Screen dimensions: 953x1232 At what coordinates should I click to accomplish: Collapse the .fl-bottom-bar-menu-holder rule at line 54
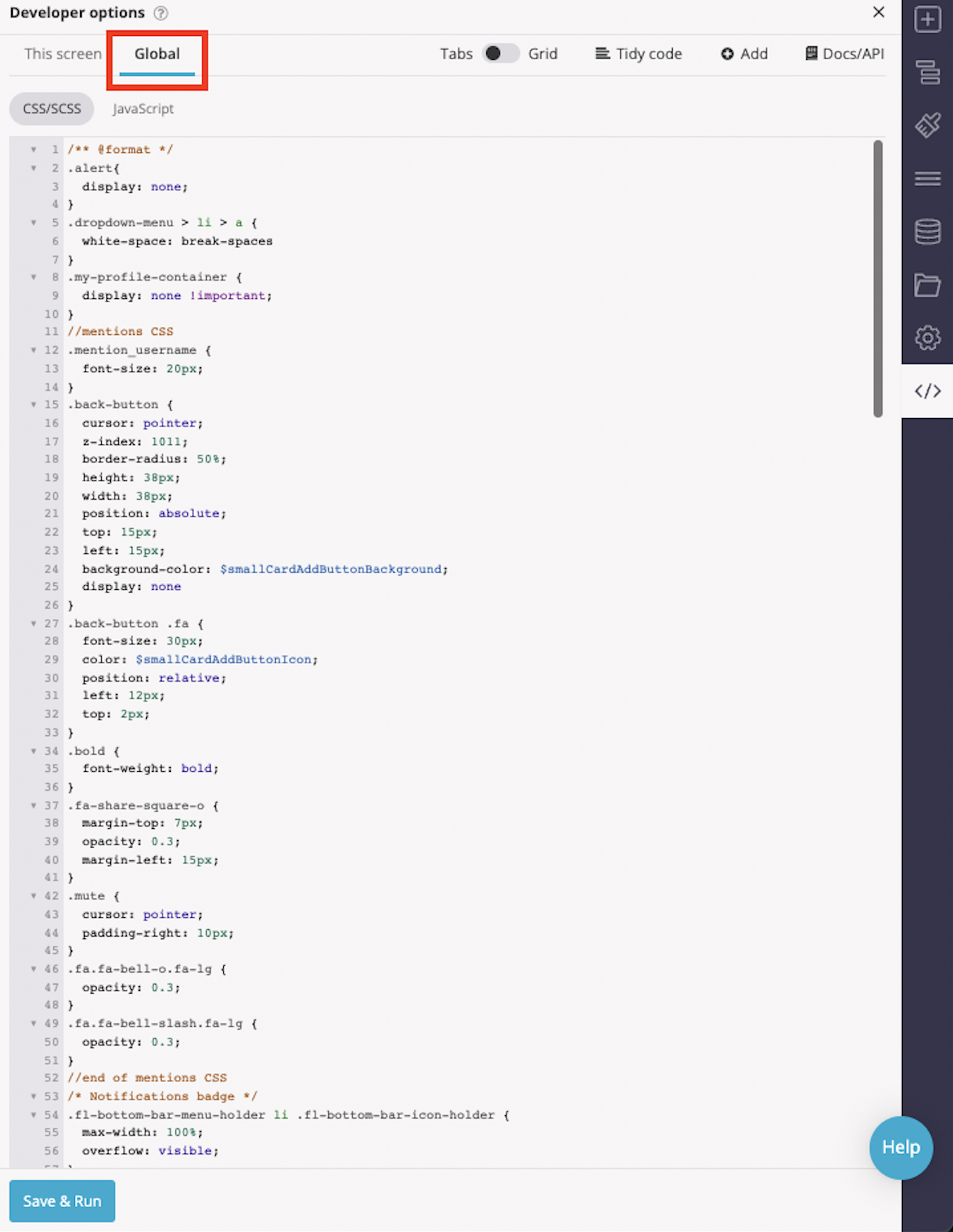click(34, 1115)
